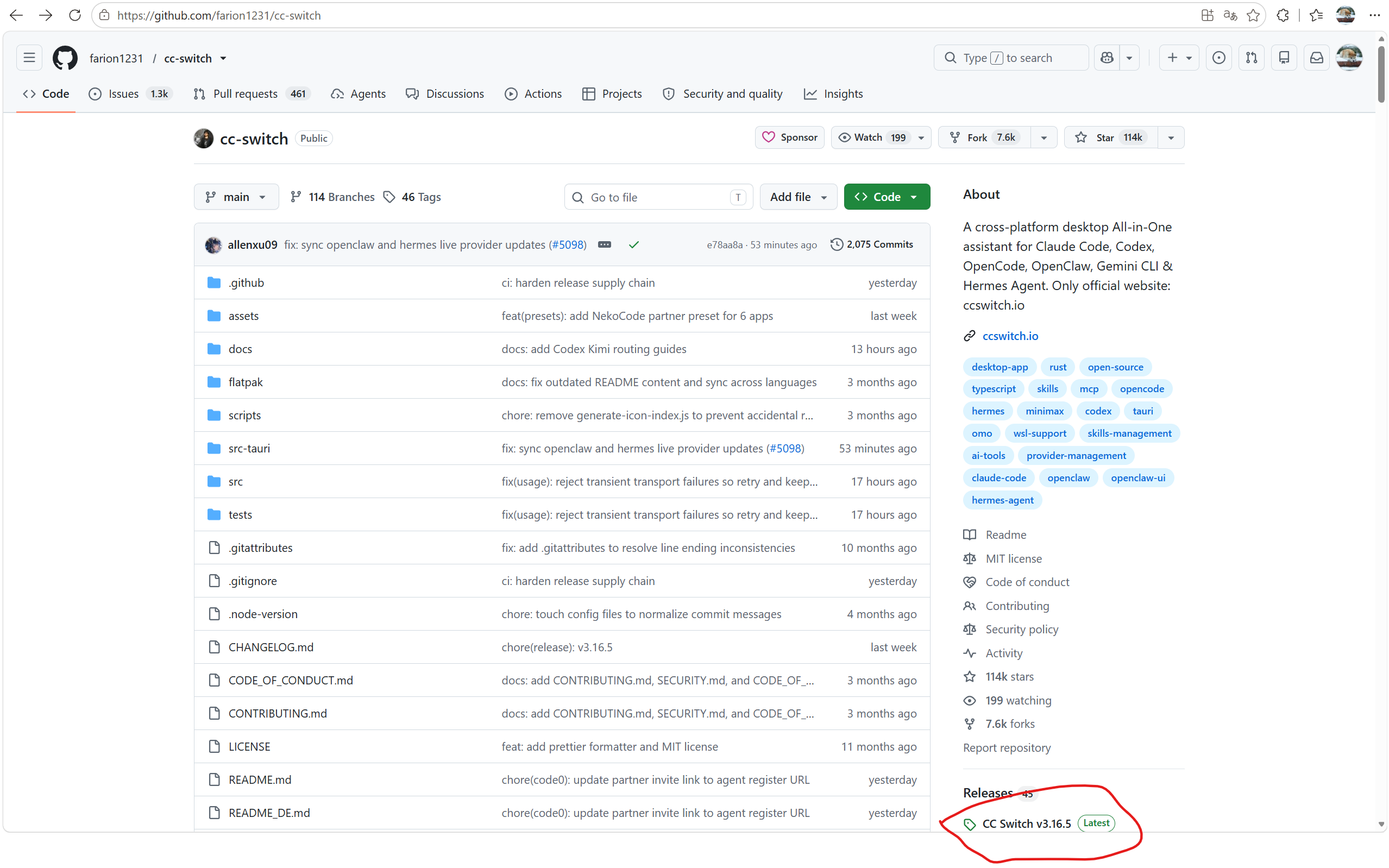Open the notifications inbox icon
Screen dimensions: 1389x868
pyautogui.click(x=1317, y=58)
